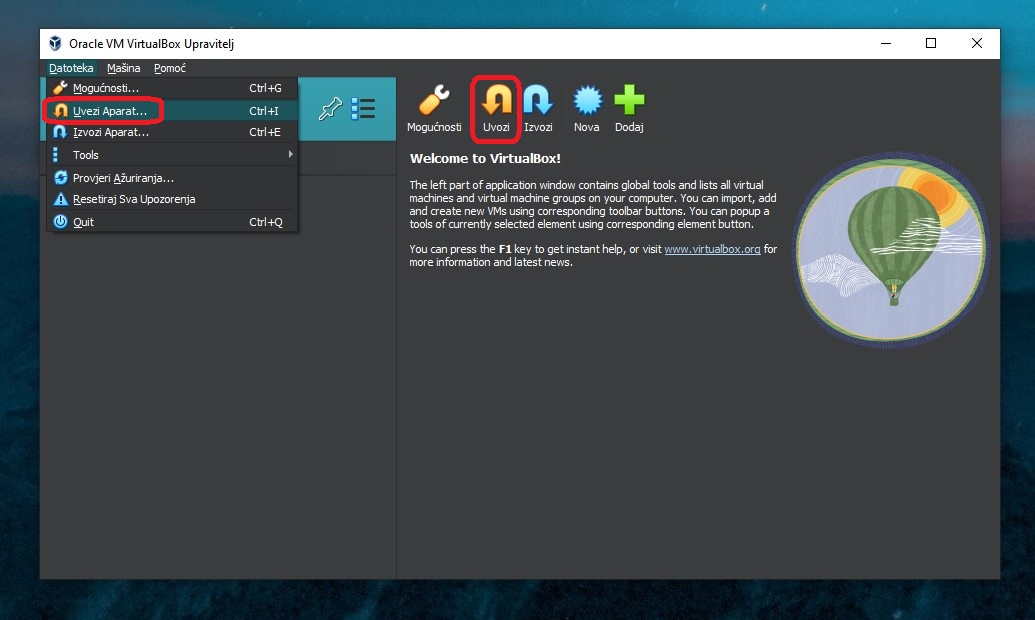Choose Uvezi Aparat... menu entry
This screenshot has height=620, width=1035.
pyautogui.click(x=110, y=110)
